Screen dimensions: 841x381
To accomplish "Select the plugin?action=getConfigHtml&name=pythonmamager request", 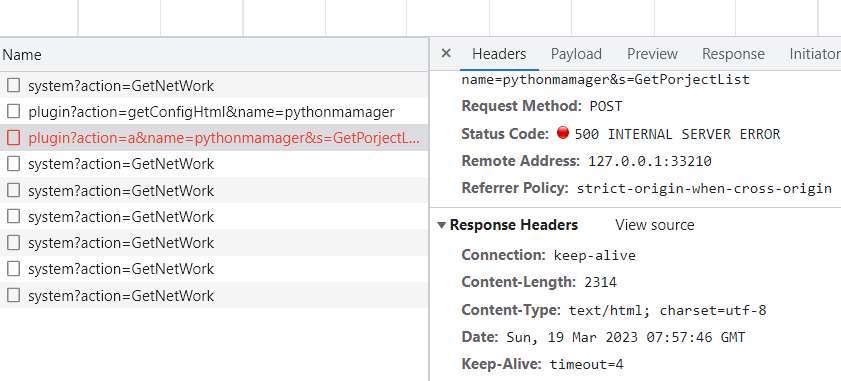I will [x=213, y=112].
